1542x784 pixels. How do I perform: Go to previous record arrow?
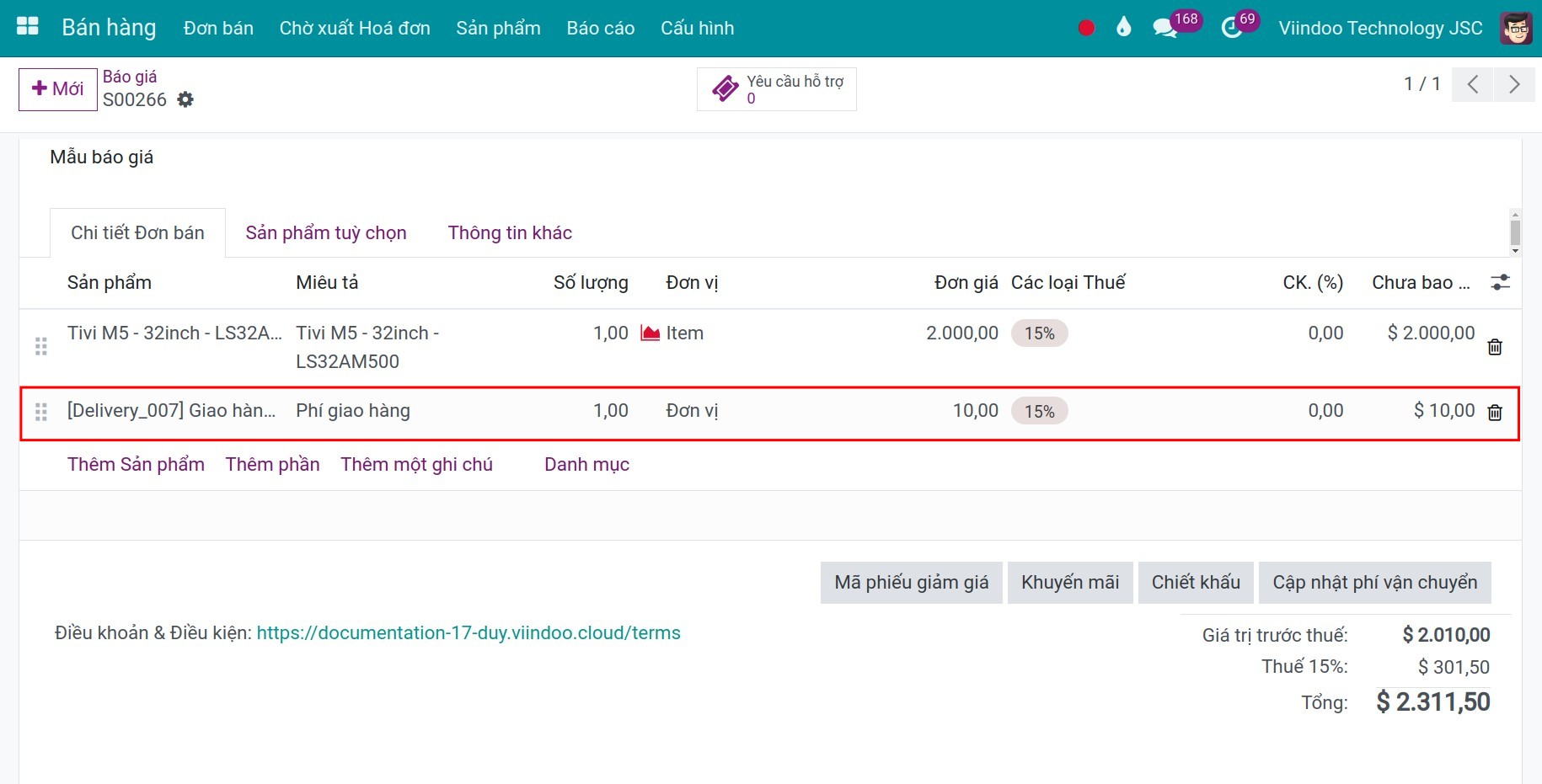(1473, 84)
